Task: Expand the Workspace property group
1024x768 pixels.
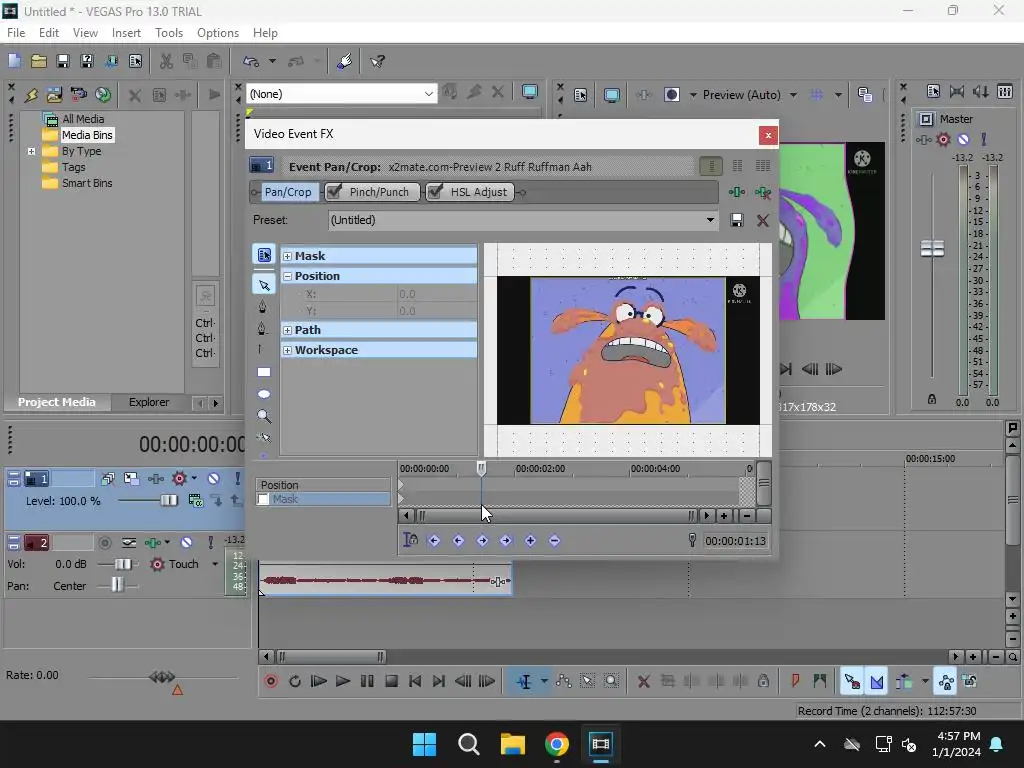Action: (x=287, y=350)
